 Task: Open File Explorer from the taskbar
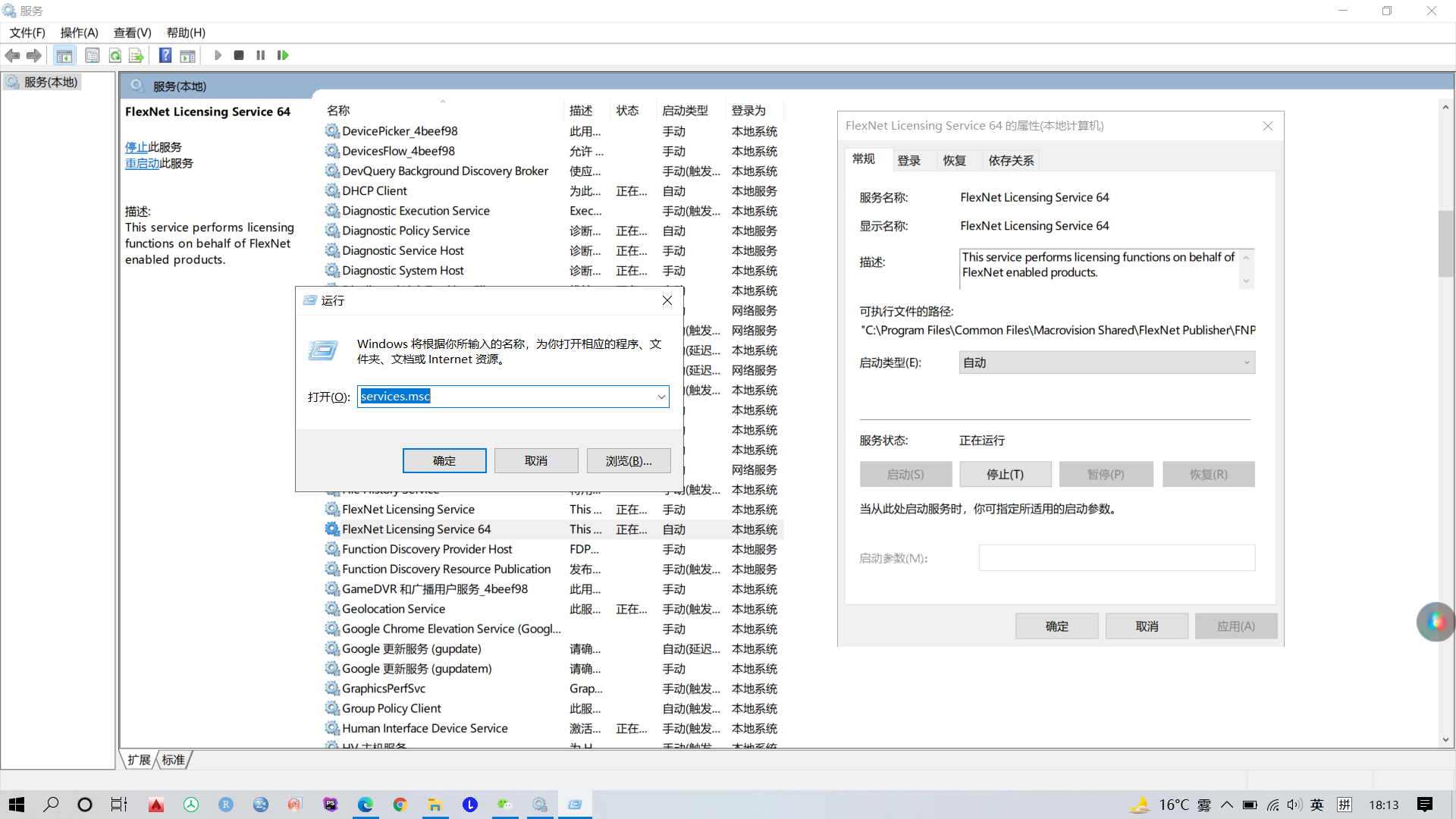tap(435, 805)
